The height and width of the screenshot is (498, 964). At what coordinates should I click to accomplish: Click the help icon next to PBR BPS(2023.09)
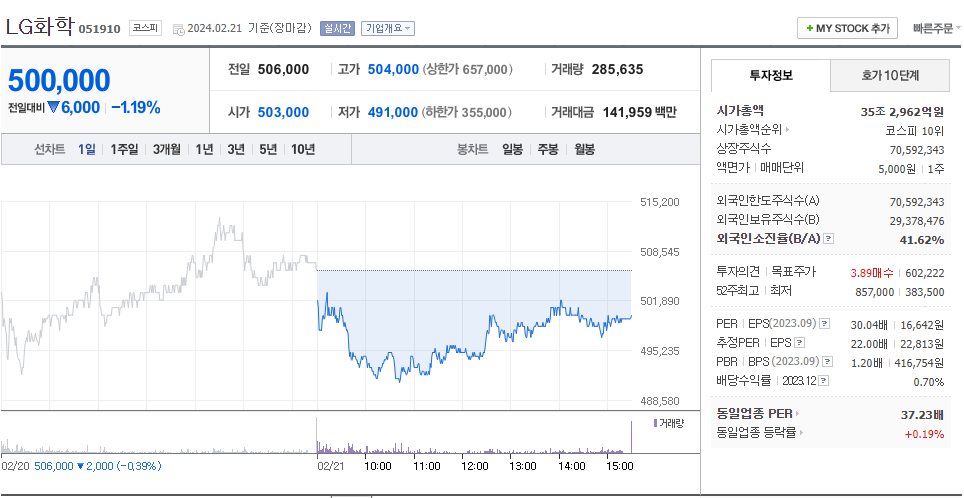pyautogui.click(x=828, y=362)
